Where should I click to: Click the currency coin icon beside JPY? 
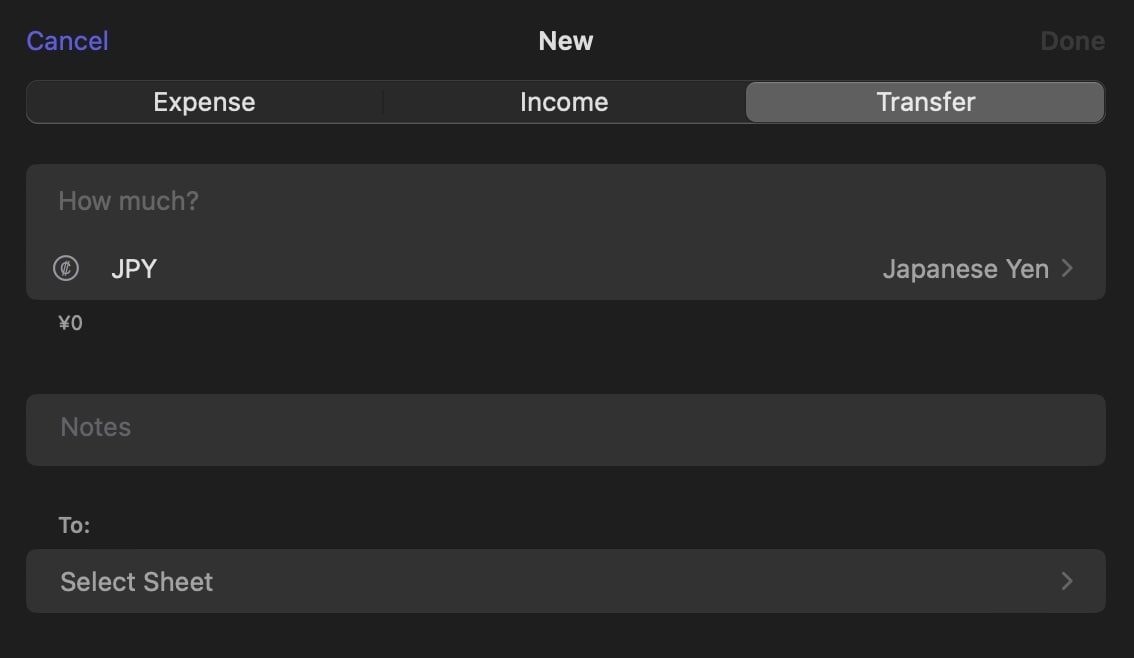point(66,268)
